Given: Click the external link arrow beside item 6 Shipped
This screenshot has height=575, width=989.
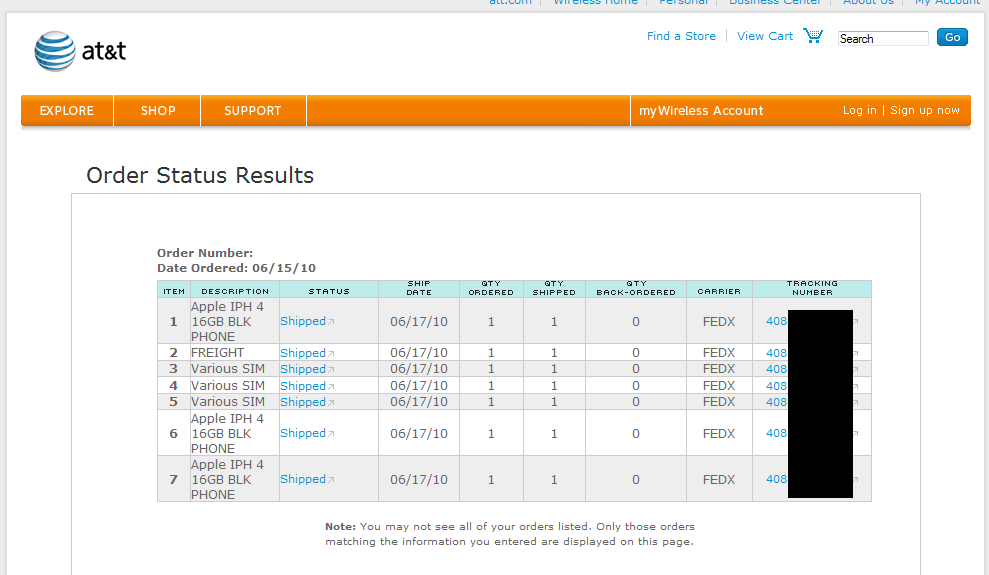Looking at the screenshot, I should (x=331, y=434).
